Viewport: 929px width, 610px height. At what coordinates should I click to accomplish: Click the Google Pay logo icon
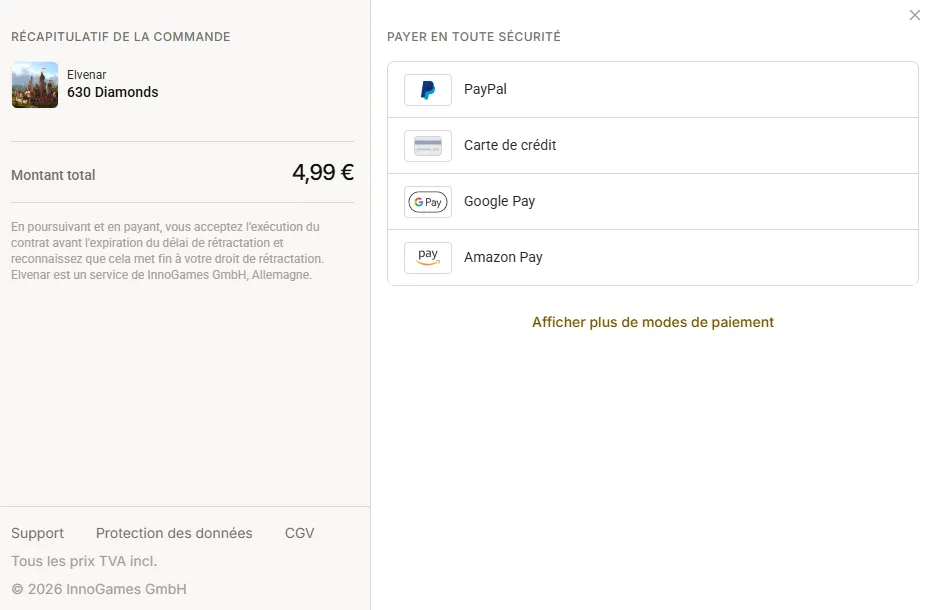click(x=428, y=202)
